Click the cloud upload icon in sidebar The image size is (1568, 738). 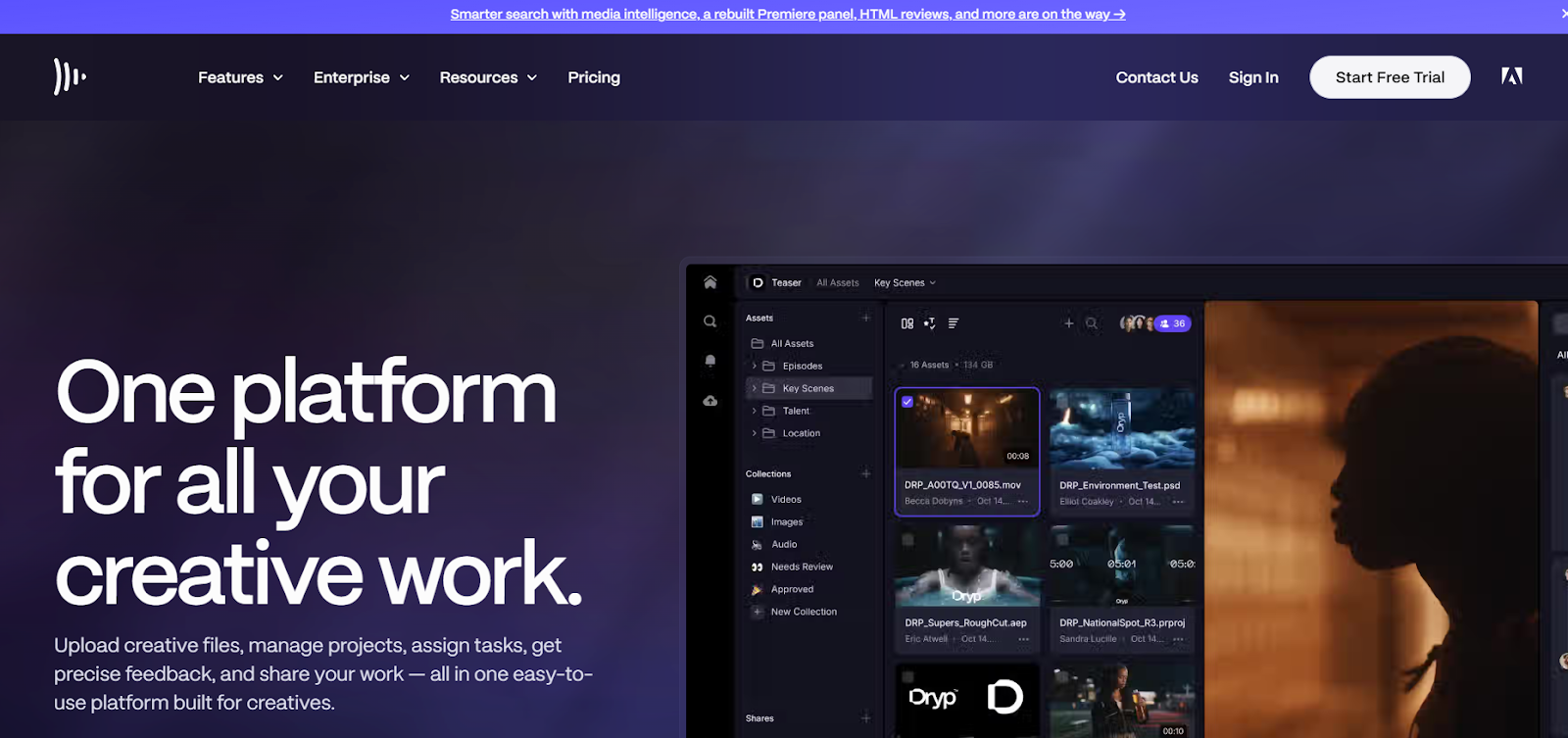[x=710, y=401]
